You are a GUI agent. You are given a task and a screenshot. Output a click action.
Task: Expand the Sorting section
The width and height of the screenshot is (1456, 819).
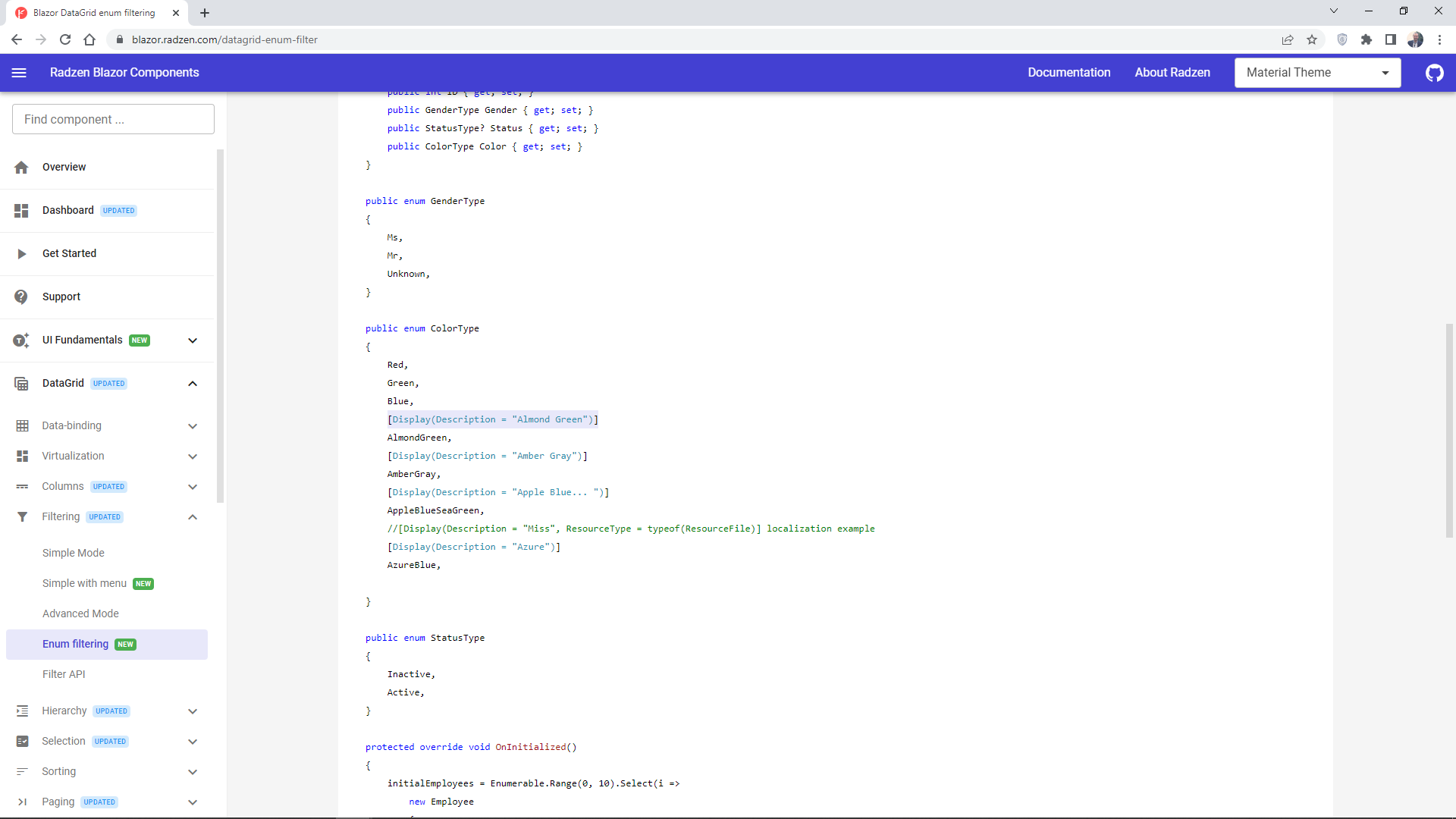coord(193,771)
